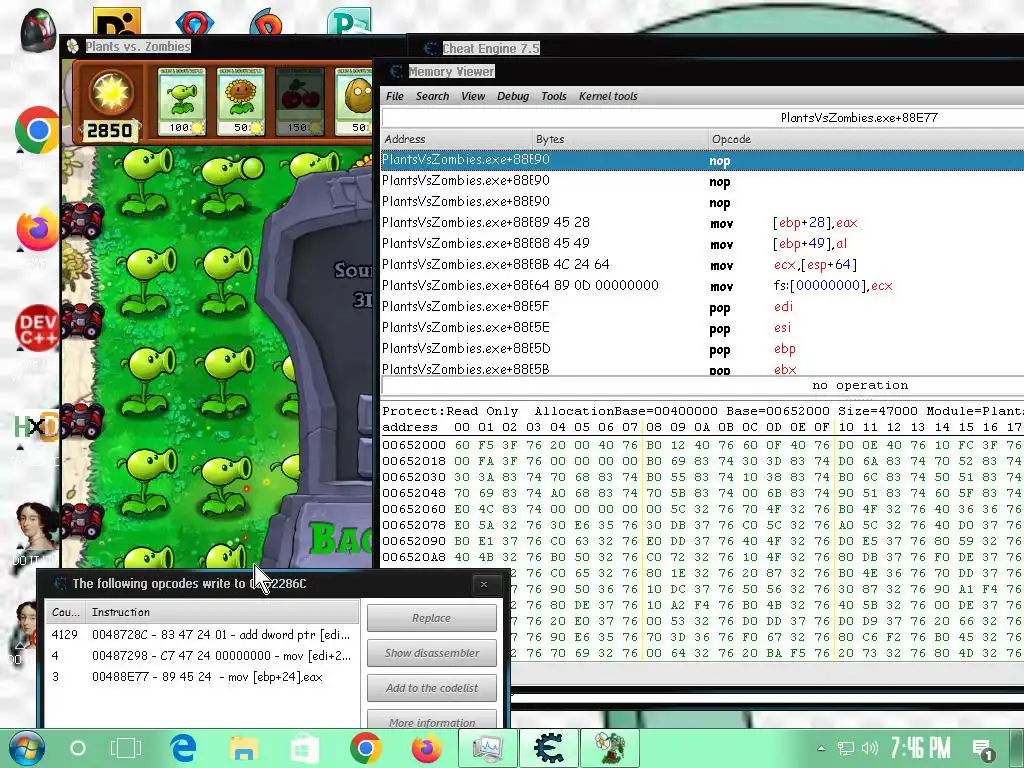The width and height of the screenshot is (1024, 768).
Task: Open Microsoft Edge from the taskbar
Action: pos(184,748)
